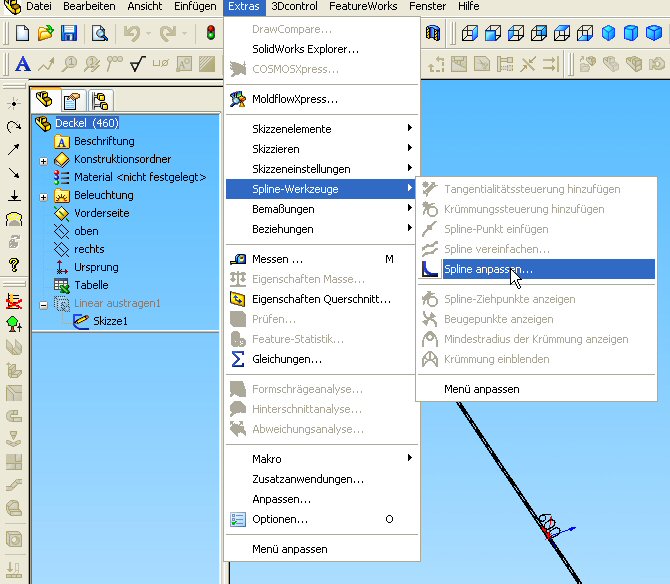Choose Menü anpassen in spline submenu
Screen dimensions: 670x584
[482, 389]
